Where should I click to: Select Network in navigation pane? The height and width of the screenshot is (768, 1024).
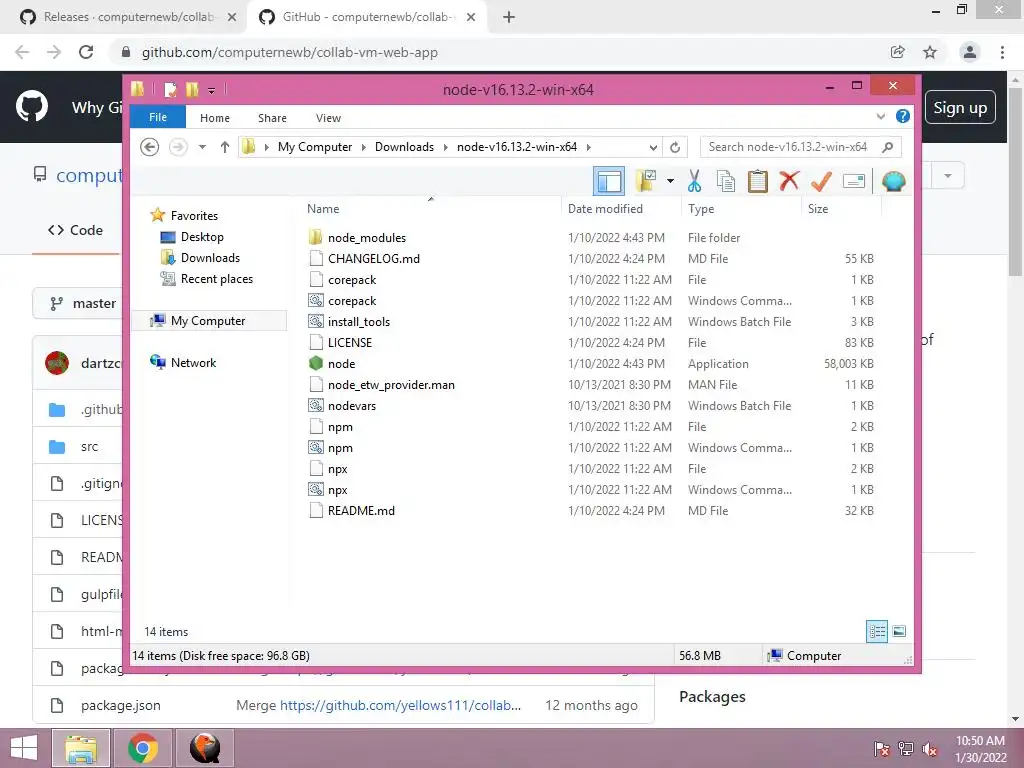pos(193,362)
